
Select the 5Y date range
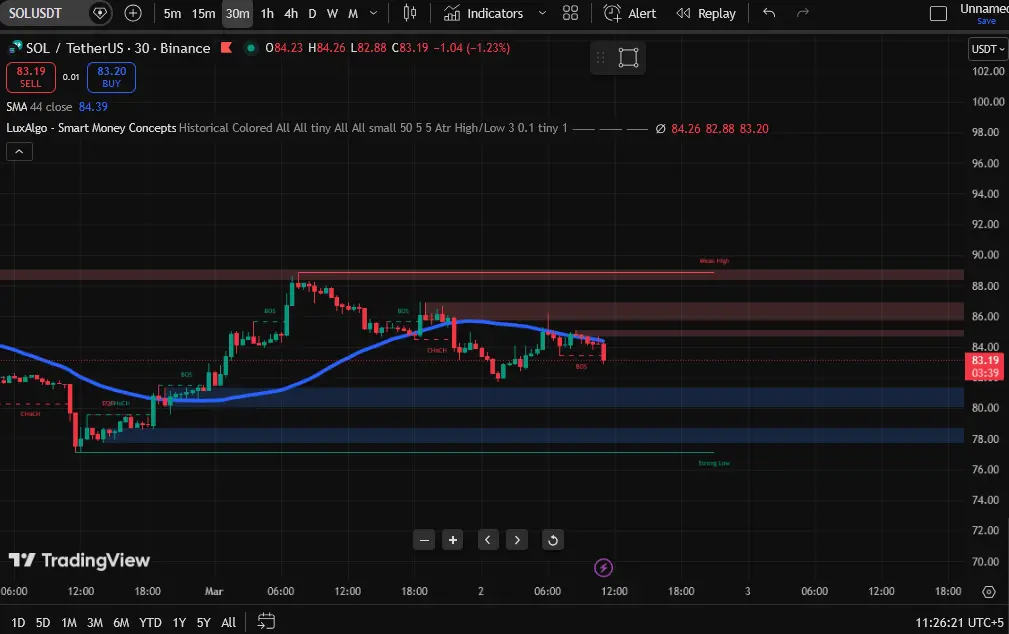pyautogui.click(x=203, y=622)
